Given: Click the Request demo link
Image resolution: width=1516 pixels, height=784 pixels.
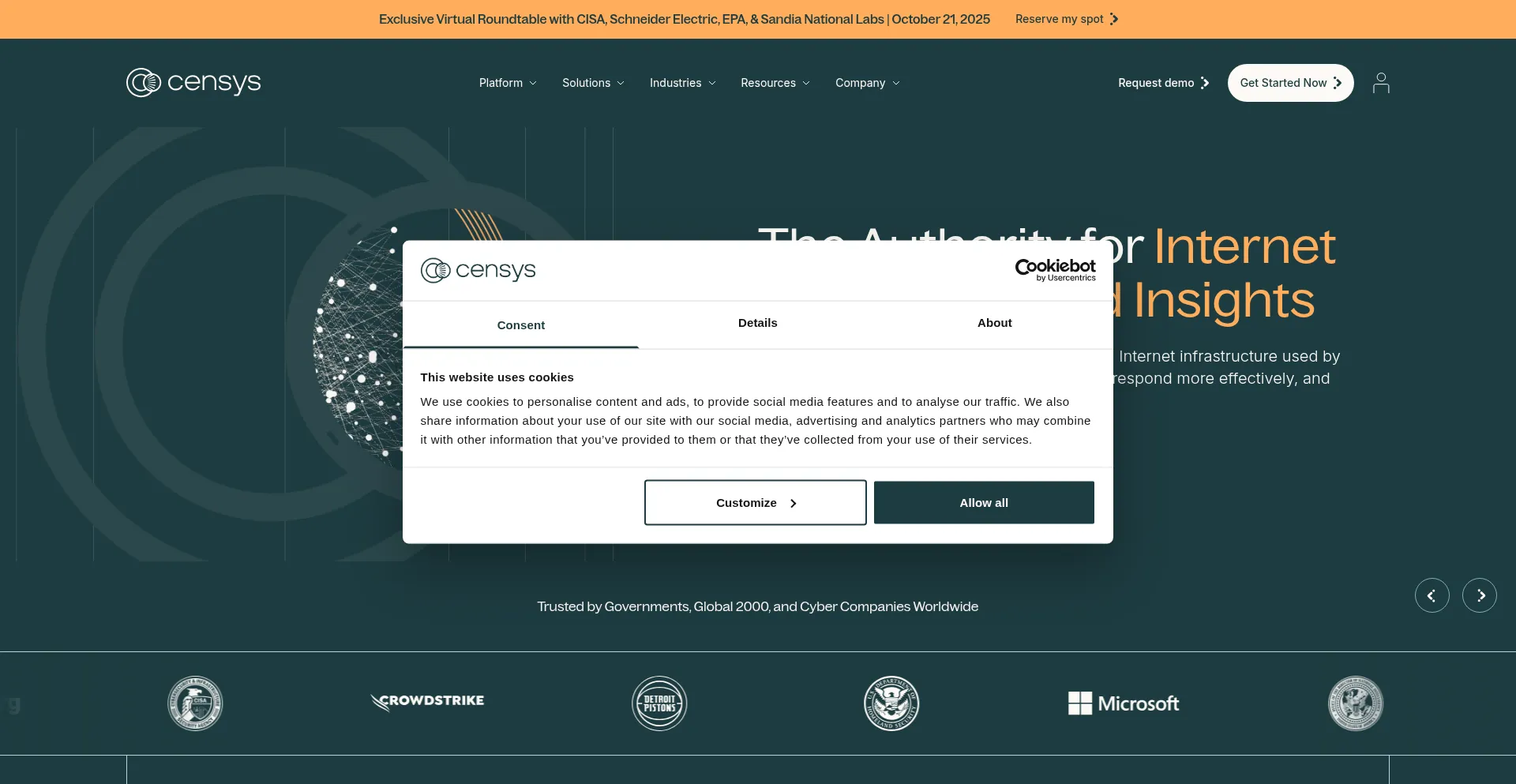Looking at the screenshot, I should tap(1164, 83).
